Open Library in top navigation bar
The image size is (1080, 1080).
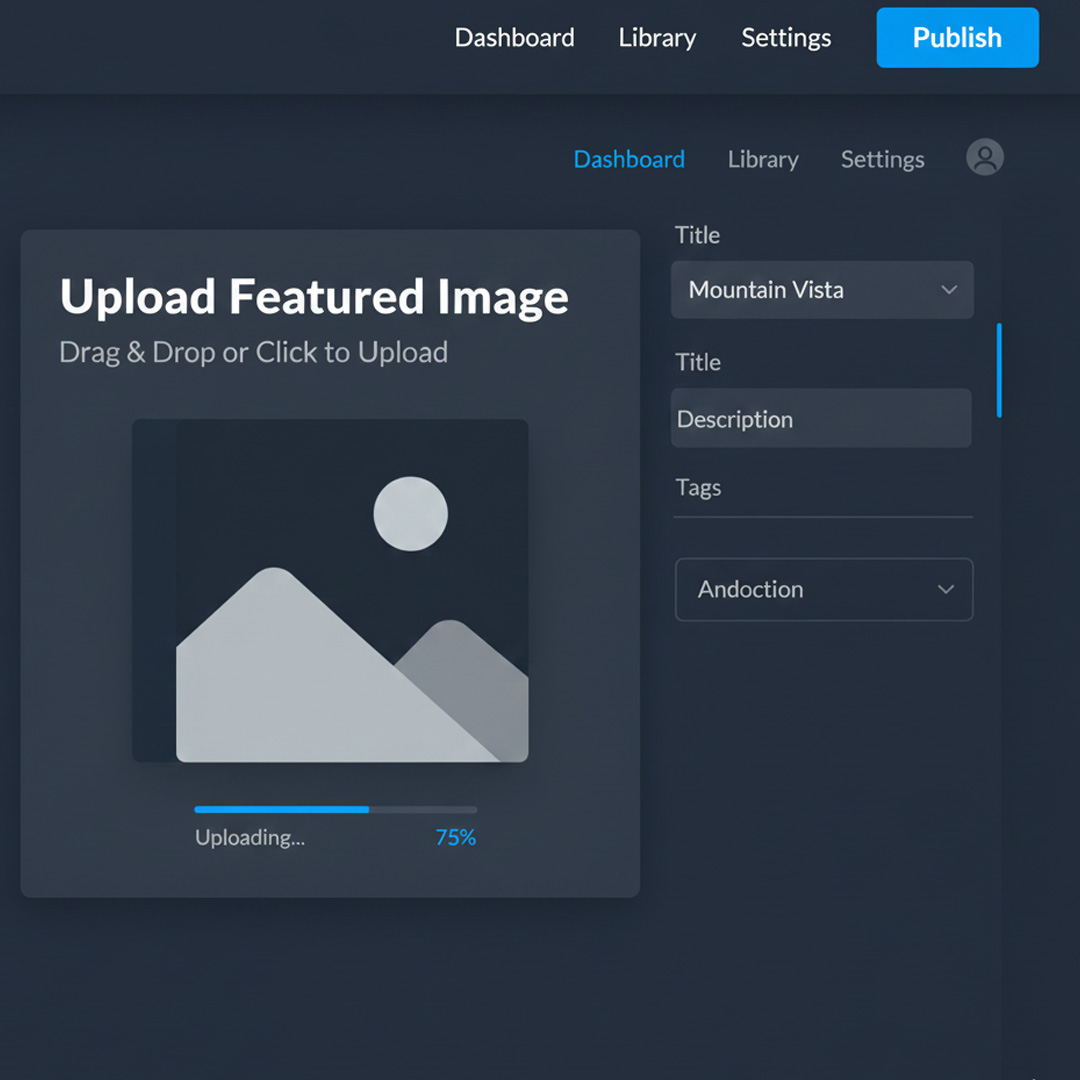pos(657,38)
